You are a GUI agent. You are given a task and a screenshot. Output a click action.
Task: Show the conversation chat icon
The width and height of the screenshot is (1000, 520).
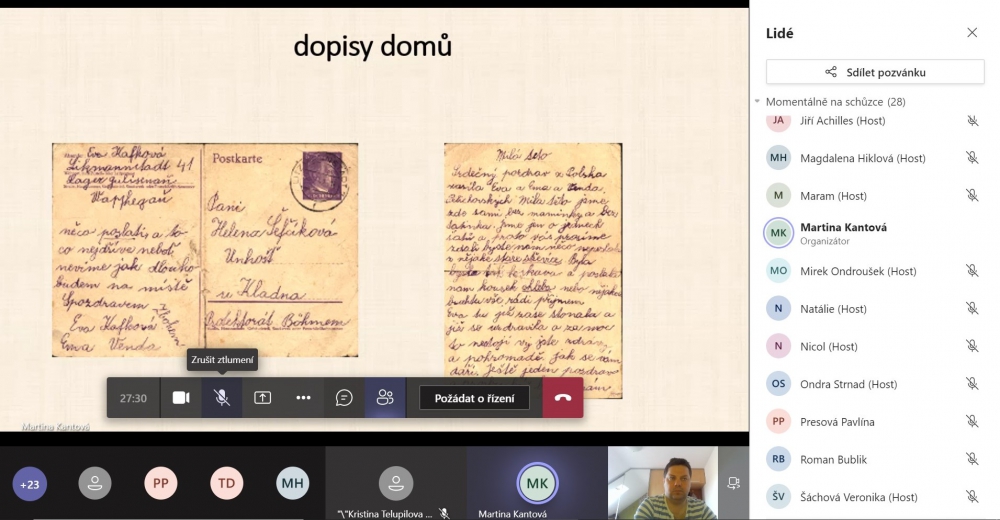pyautogui.click(x=344, y=398)
